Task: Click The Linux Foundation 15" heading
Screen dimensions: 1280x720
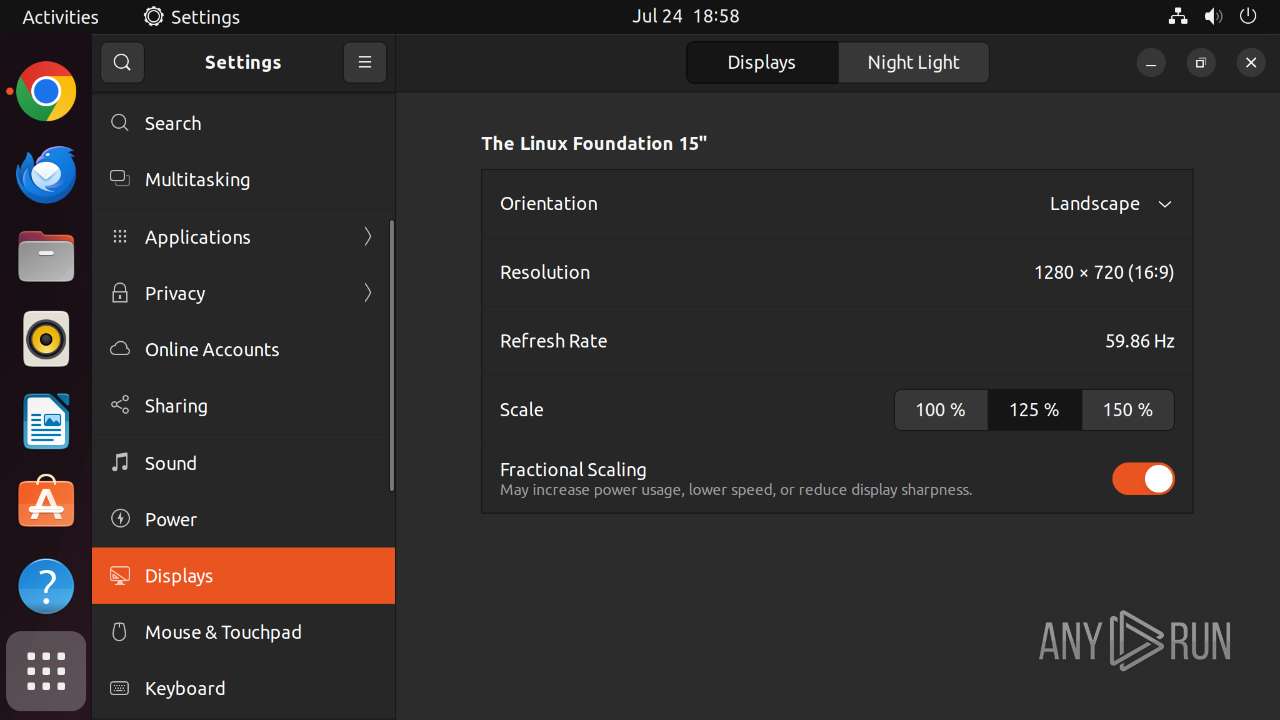Action: coord(594,143)
